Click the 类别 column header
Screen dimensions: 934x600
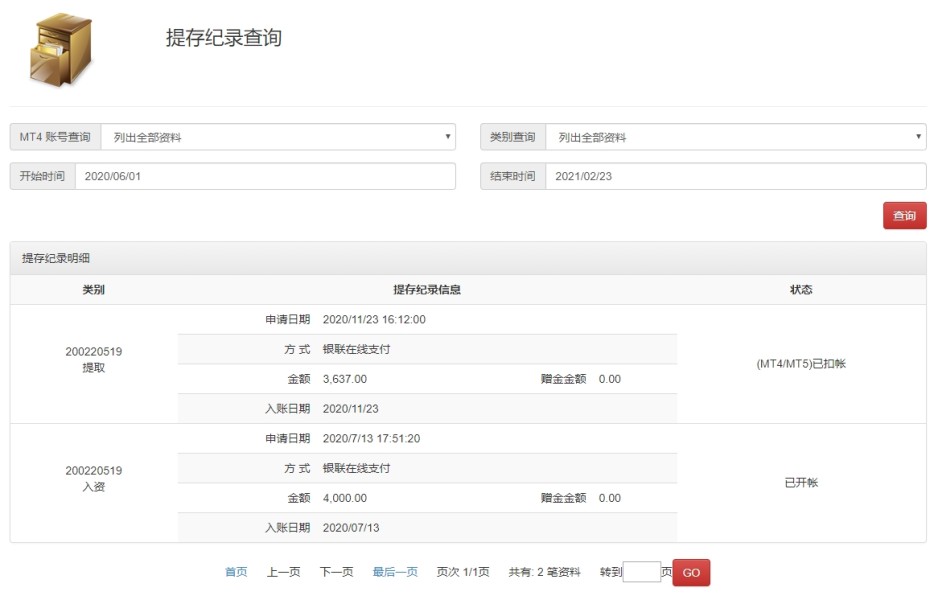[93, 290]
